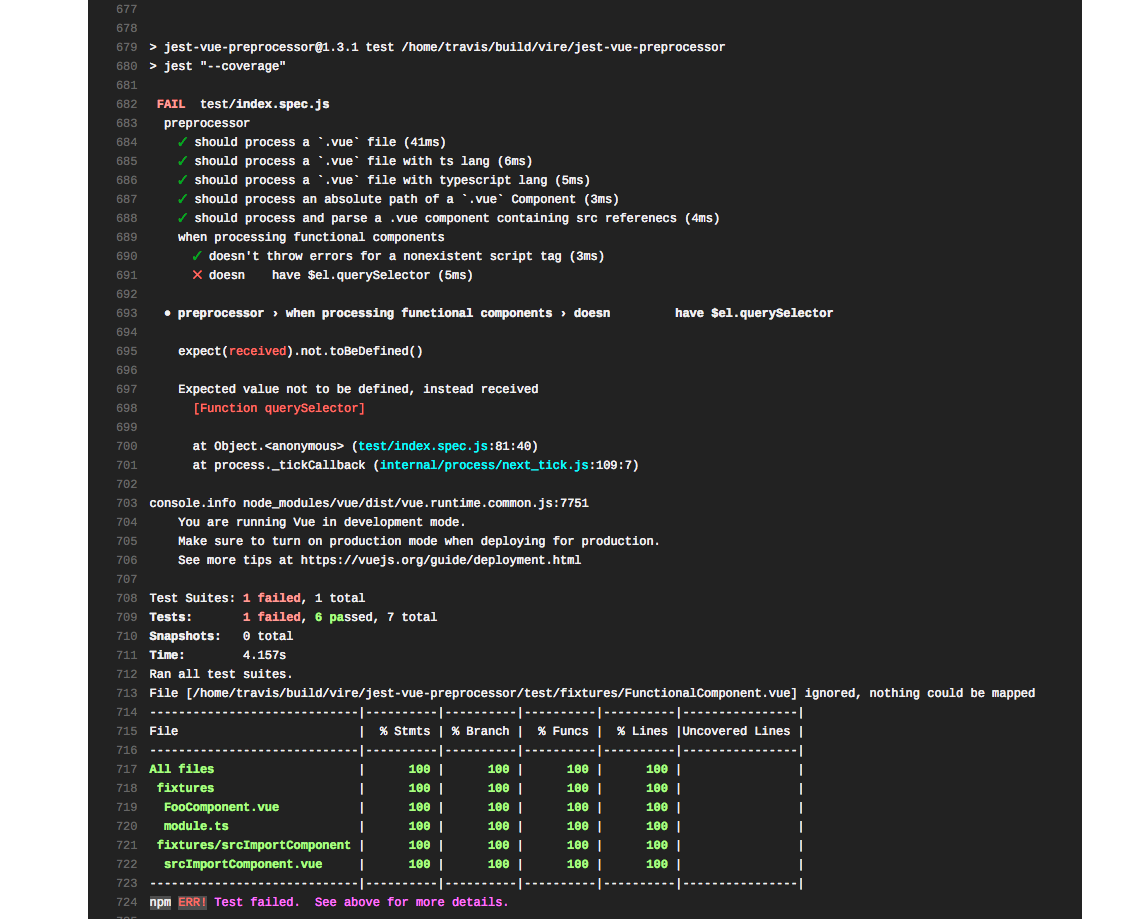Click 'srcImportComponent.vue' coverage row
Viewport: 1138px width, 919px height.
(x=243, y=864)
